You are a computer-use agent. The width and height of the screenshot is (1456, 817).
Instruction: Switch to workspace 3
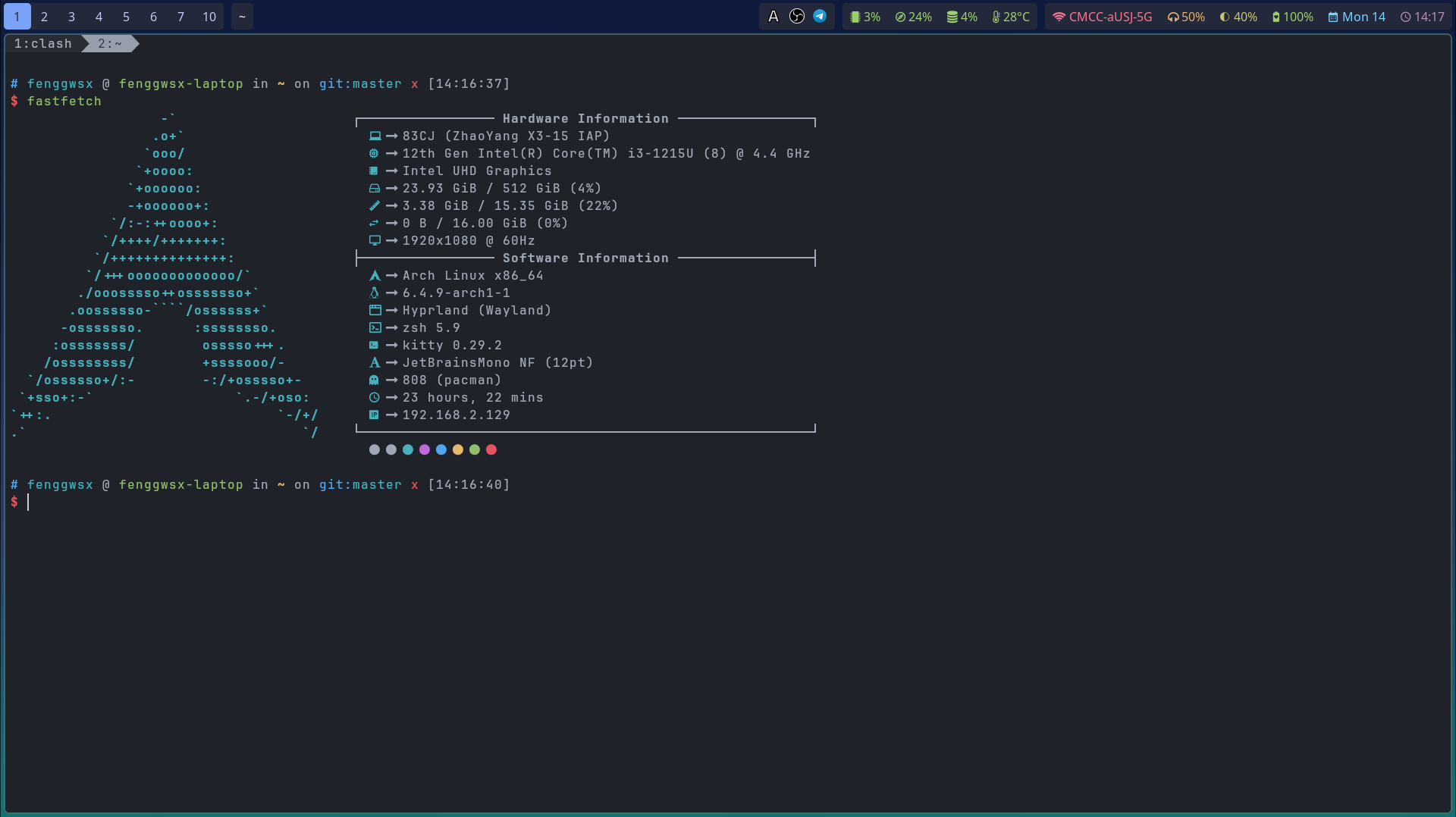tap(71, 17)
